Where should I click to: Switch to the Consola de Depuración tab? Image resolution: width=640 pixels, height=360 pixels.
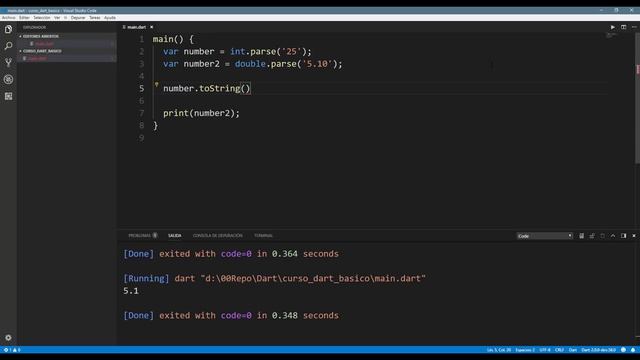(x=218, y=236)
